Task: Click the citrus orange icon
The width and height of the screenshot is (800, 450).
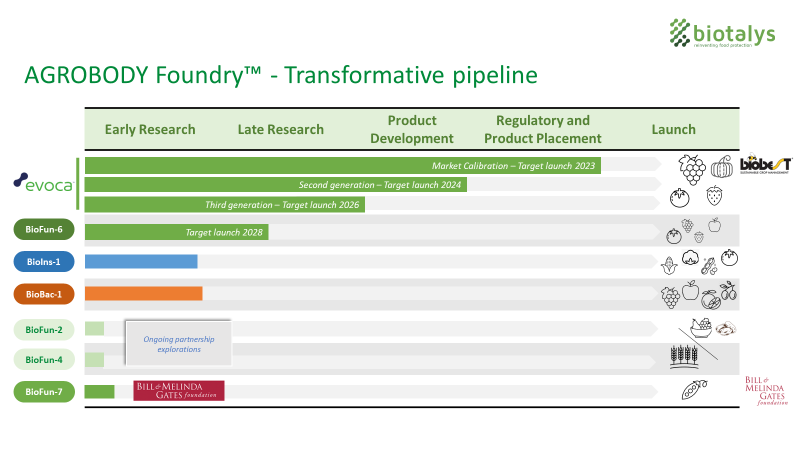Action: pos(710,299)
